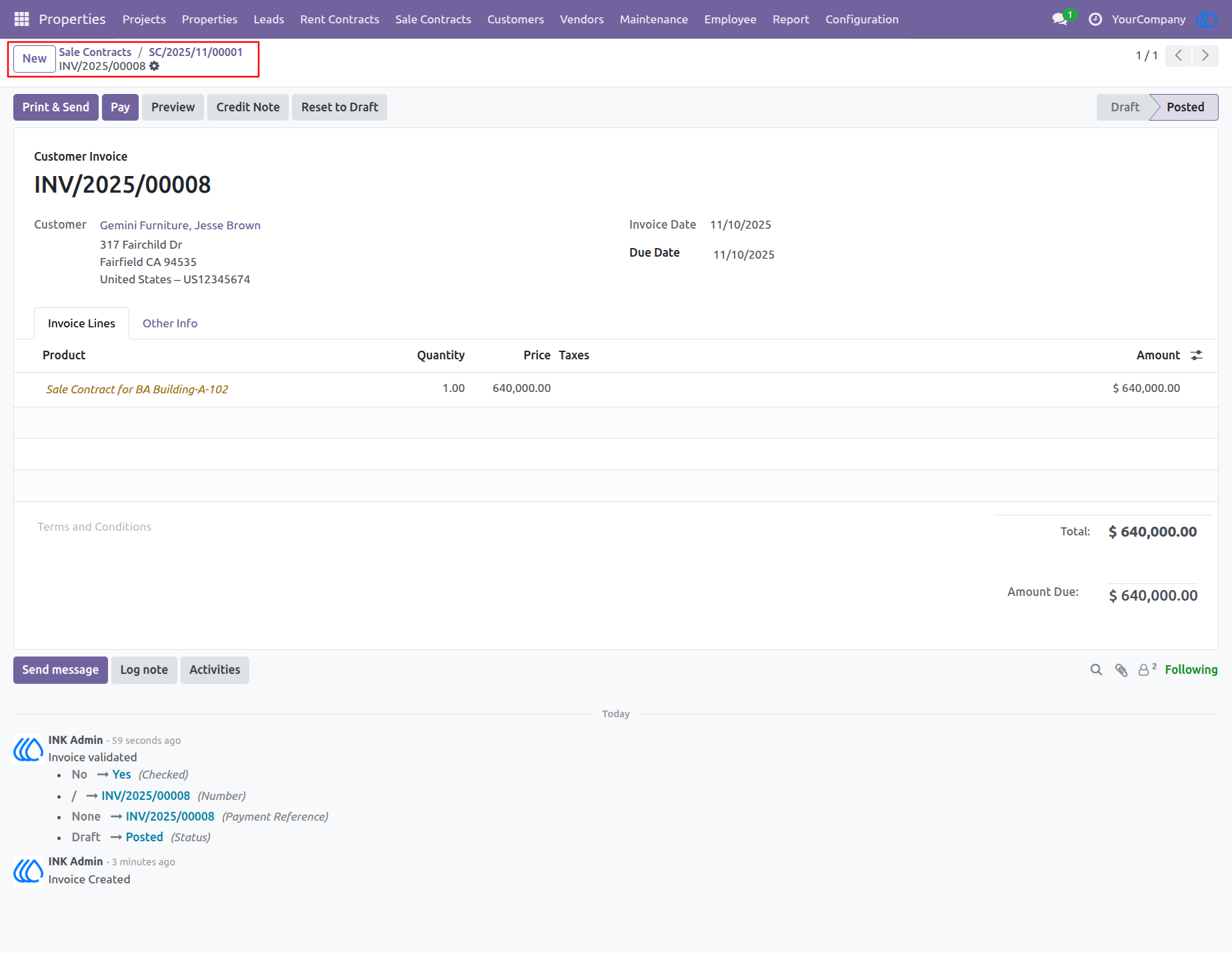
Task: Click INK Admin avatar on Invoice Created
Action: click(x=28, y=871)
